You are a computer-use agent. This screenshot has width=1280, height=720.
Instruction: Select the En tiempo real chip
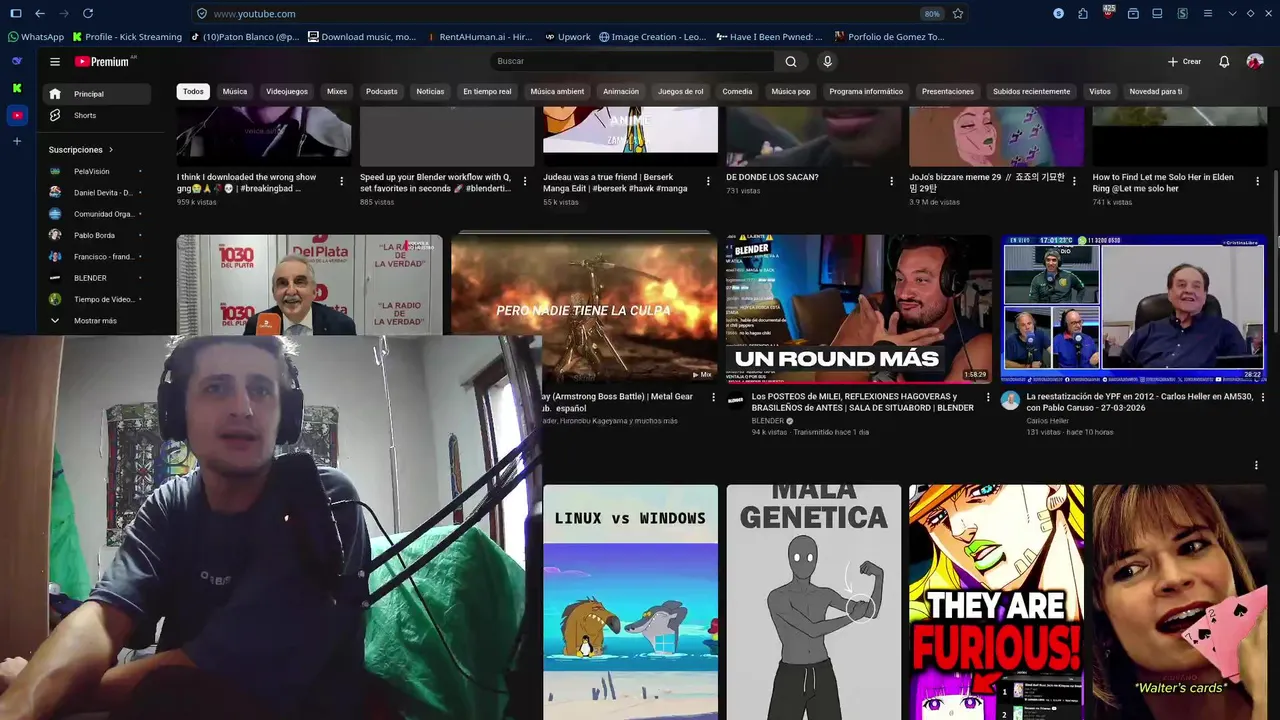coord(487,92)
